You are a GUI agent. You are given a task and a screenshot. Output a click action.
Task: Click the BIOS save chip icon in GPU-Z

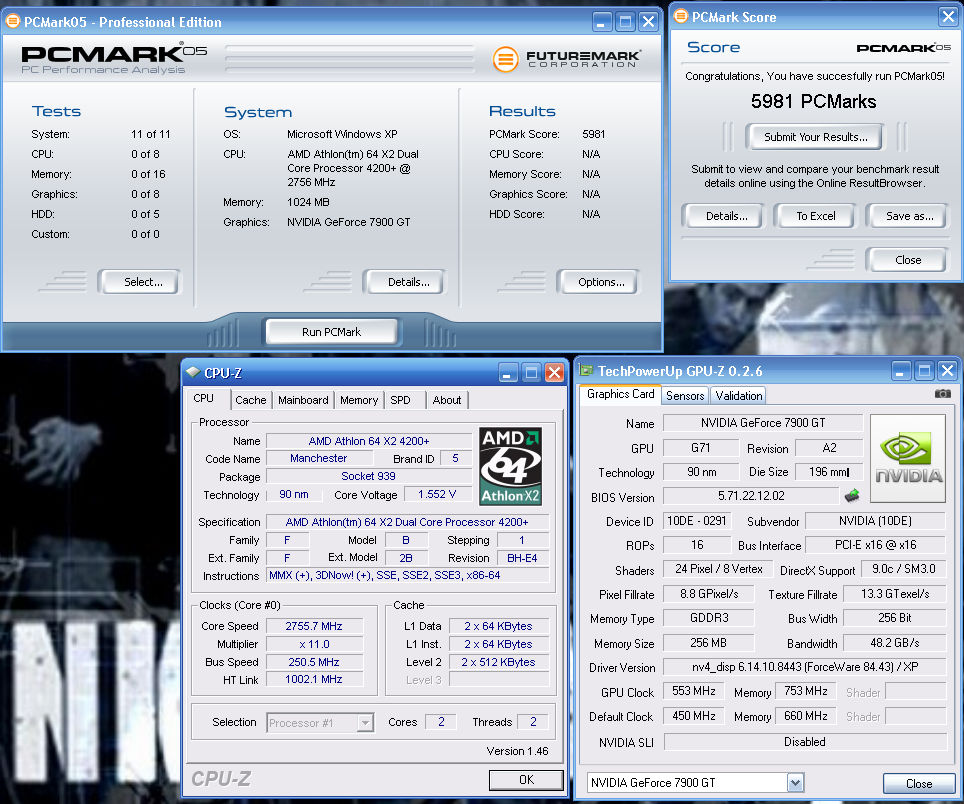coord(852,495)
